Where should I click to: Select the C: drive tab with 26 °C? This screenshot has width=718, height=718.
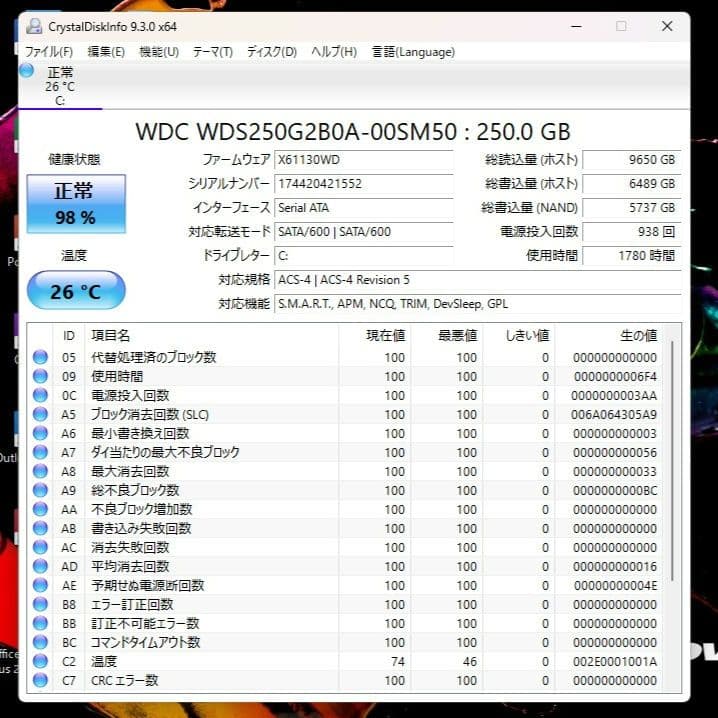point(60,86)
